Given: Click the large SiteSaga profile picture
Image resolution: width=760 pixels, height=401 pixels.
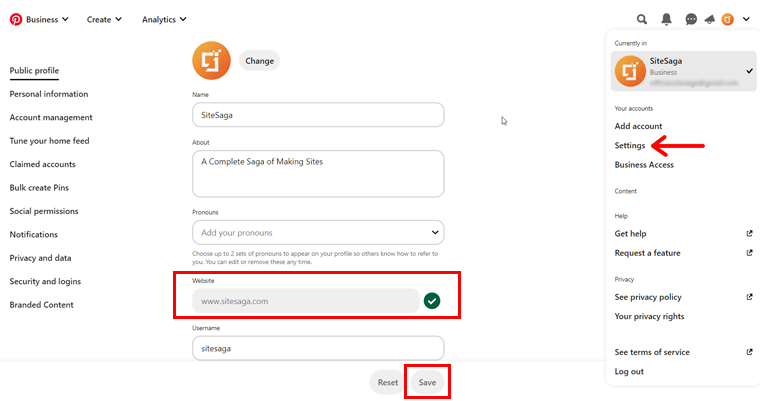Looking at the screenshot, I should click(211, 61).
